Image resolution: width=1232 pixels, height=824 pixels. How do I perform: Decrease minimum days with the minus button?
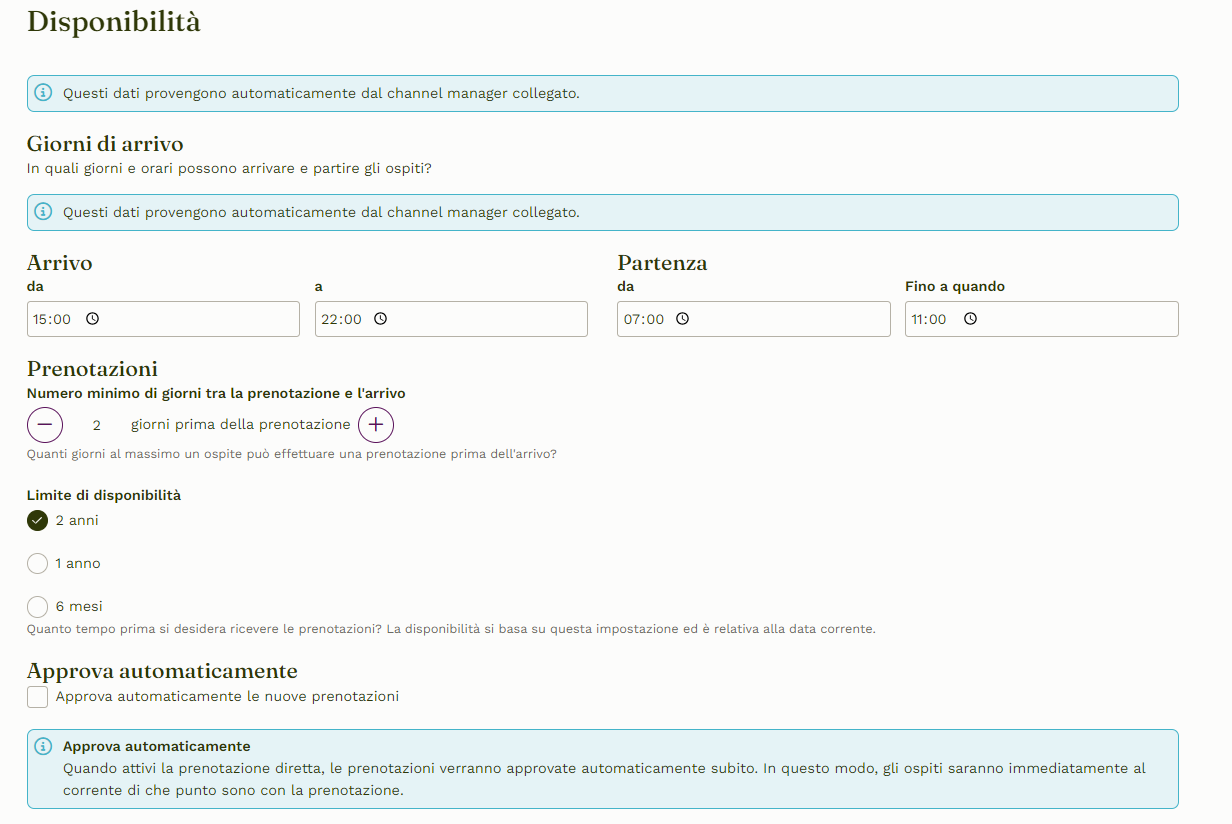point(45,425)
